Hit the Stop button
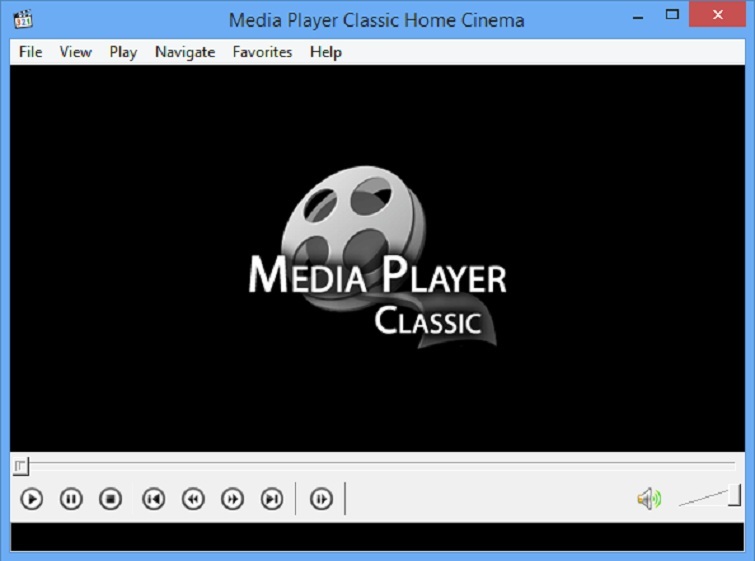The image size is (755, 561). point(110,499)
